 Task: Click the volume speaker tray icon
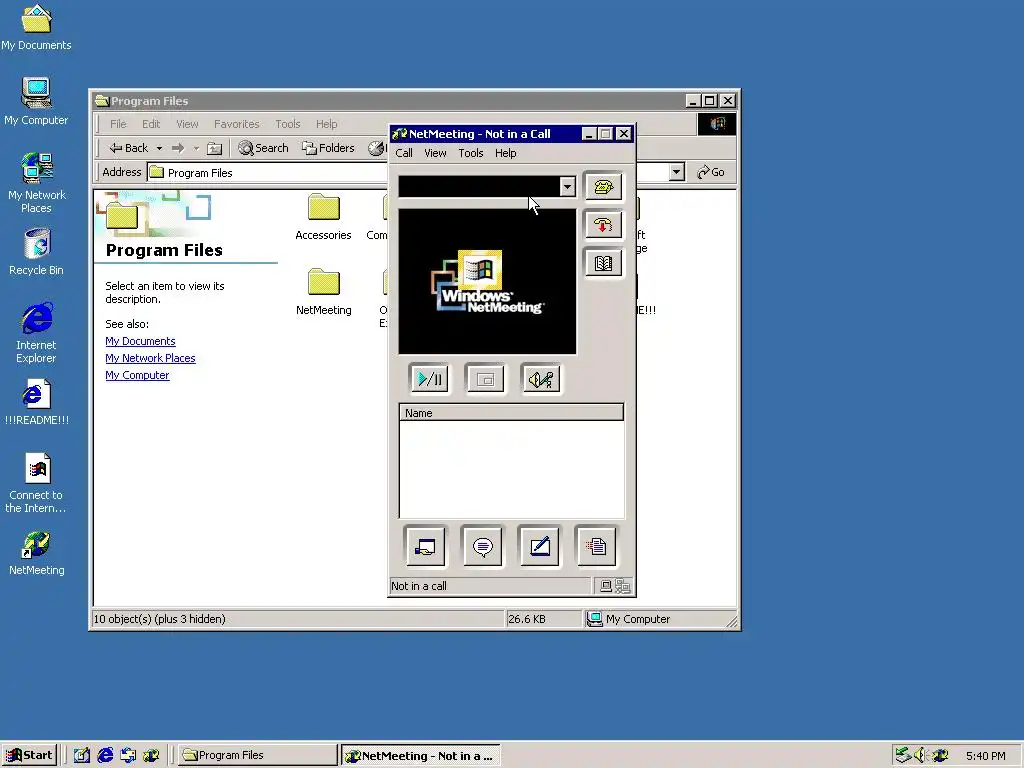921,756
